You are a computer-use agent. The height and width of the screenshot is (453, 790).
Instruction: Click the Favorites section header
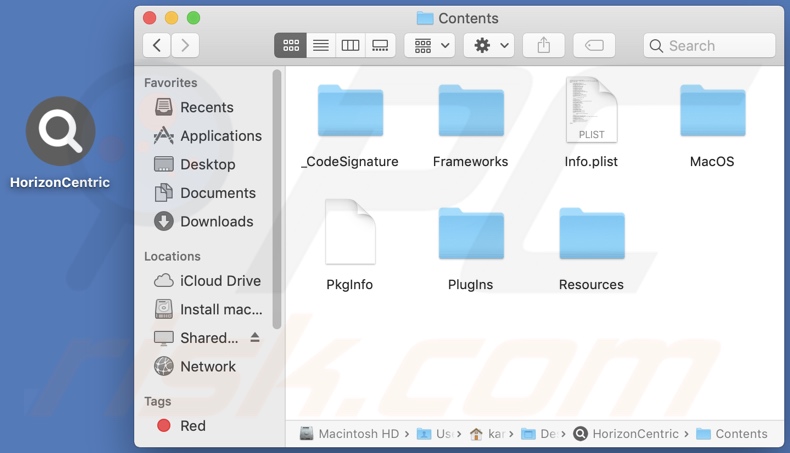[x=170, y=83]
